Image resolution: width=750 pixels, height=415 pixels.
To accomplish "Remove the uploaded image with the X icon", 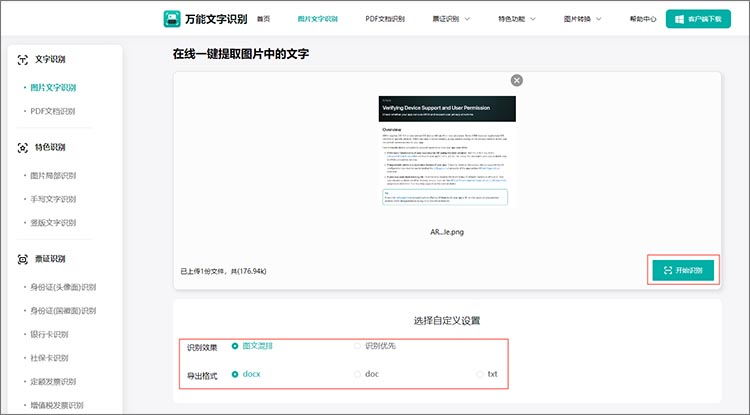I will coord(517,80).
